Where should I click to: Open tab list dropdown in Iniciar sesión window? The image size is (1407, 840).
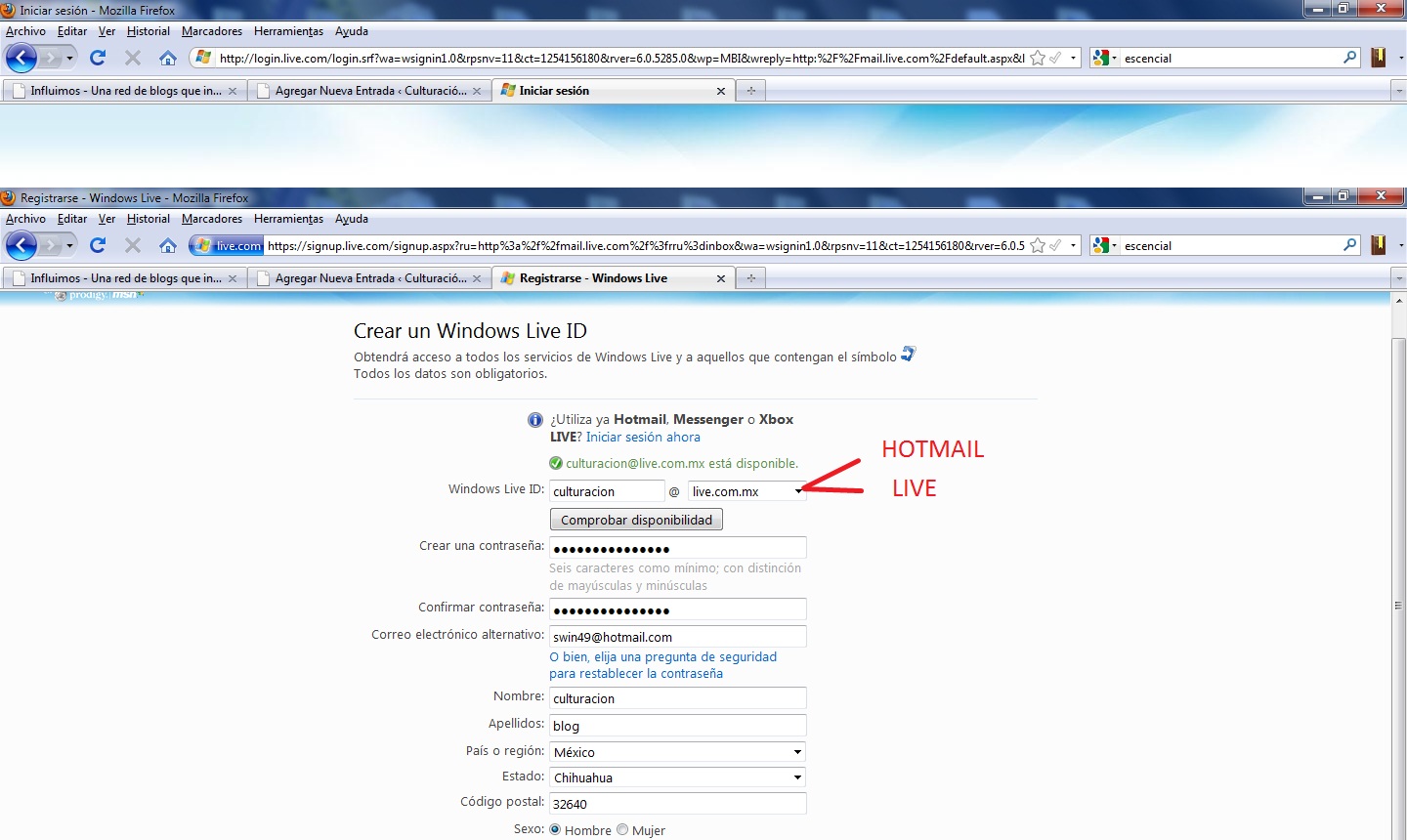1398,91
